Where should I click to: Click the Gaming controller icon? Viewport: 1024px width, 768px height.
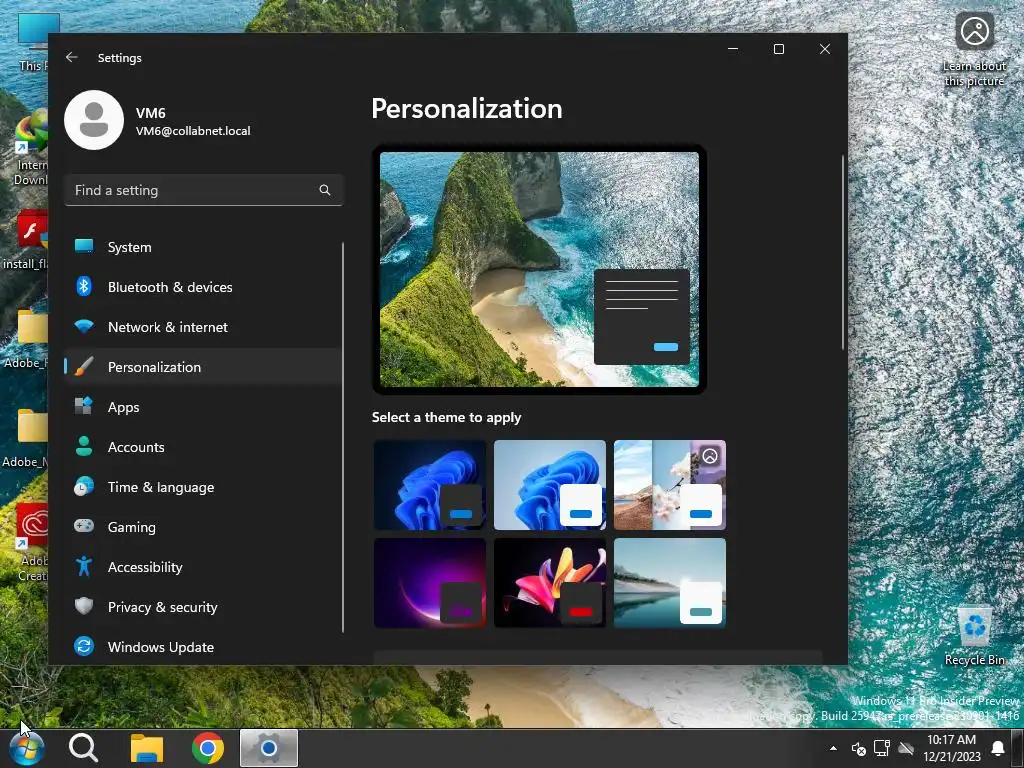84,526
